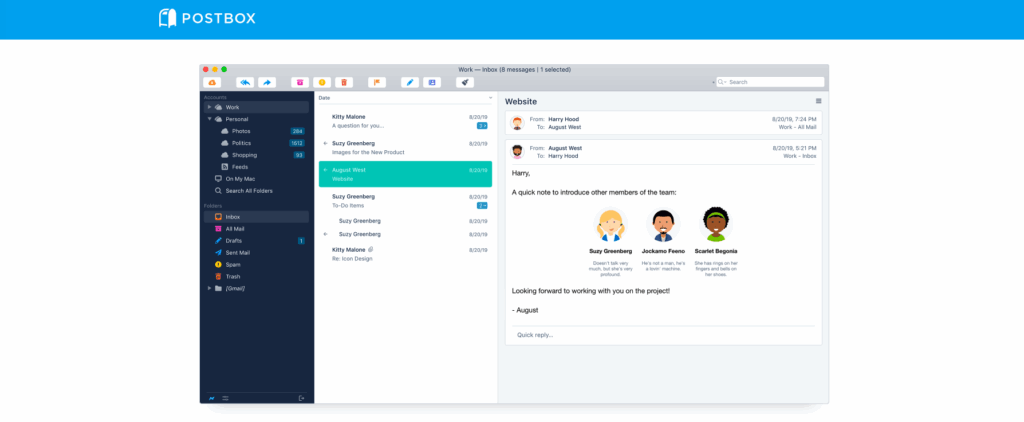Viewport: 1024px width, 422px height.
Task: Collapse the Personal account tree
Action: tap(209, 119)
